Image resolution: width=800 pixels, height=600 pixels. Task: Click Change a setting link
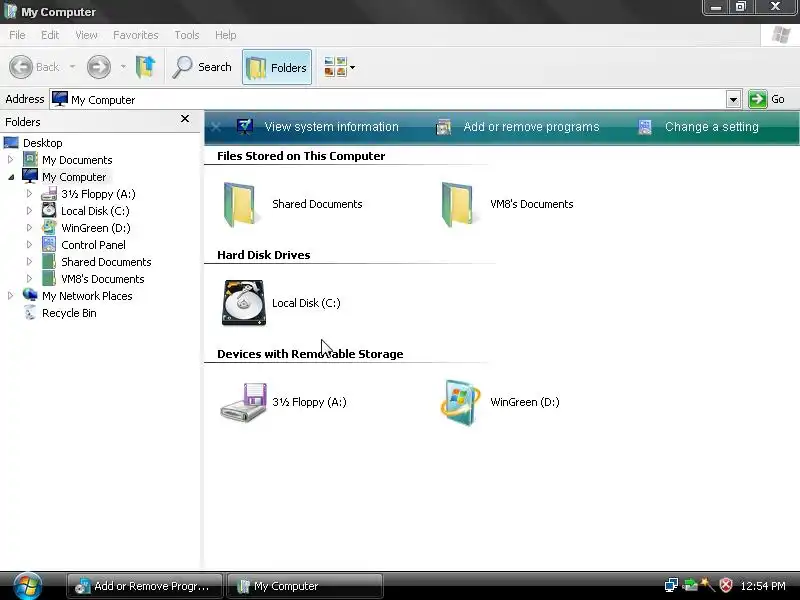click(x=698, y=127)
